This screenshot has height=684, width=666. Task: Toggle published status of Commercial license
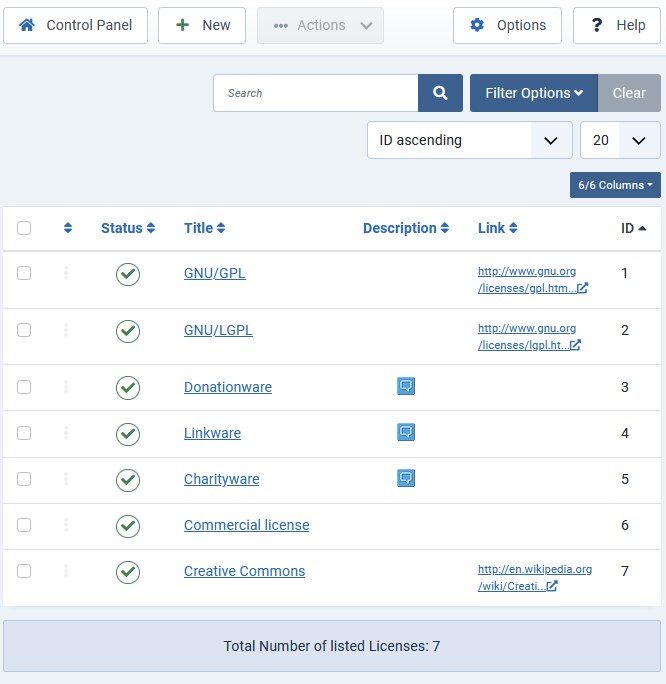pyautogui.click(x=128, y=526)
